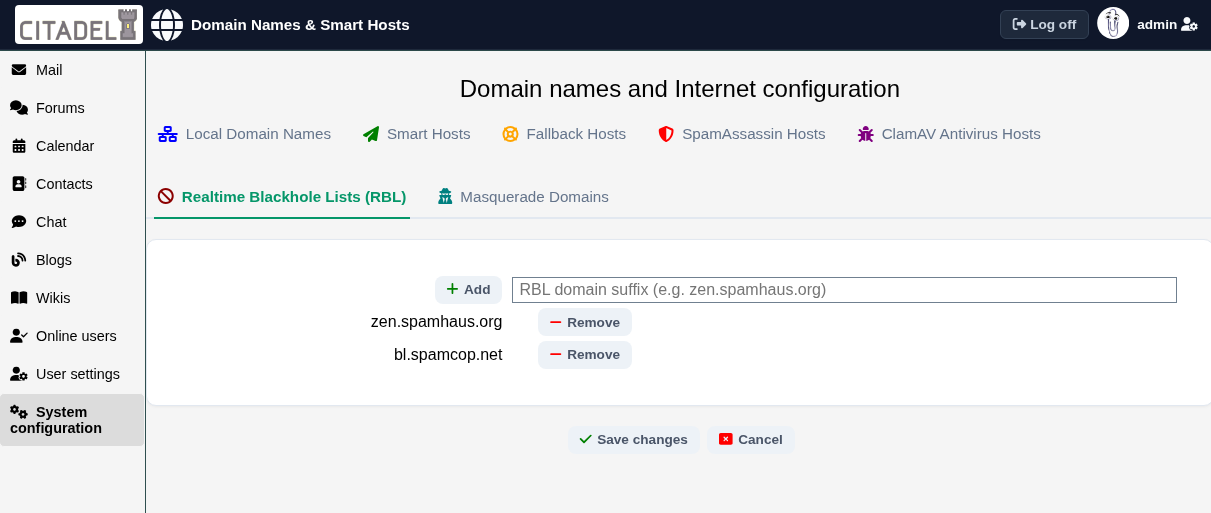
Task: Remove bl.spamcop.net entry
Action: click(x=585, y=355)
